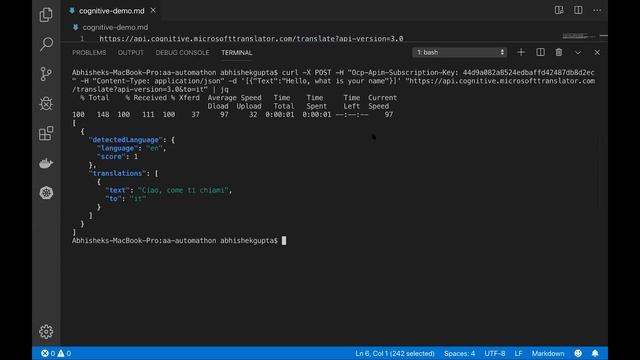Switch to the PROBLEMS panel tab

(89, 53)
